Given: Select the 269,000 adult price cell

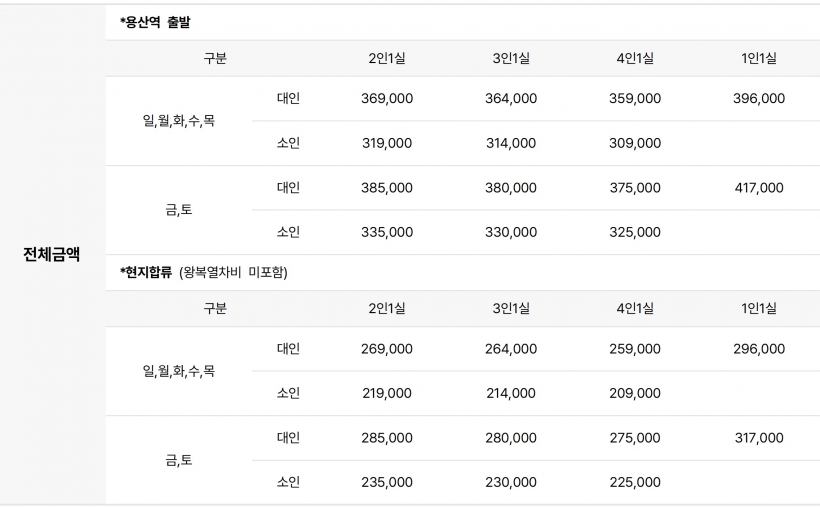Looking at the screenshot, I should [386, 349].
